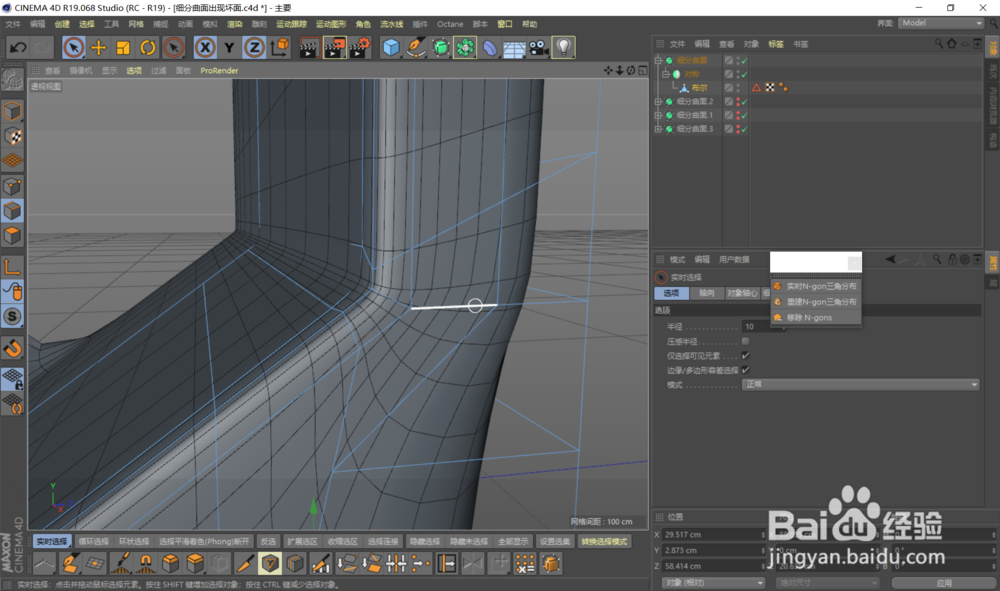Image resolution: width=1000 pixels, height=591 pixels.
Task: Toggle 压感半径 checkbox
Action: point(746,341)
